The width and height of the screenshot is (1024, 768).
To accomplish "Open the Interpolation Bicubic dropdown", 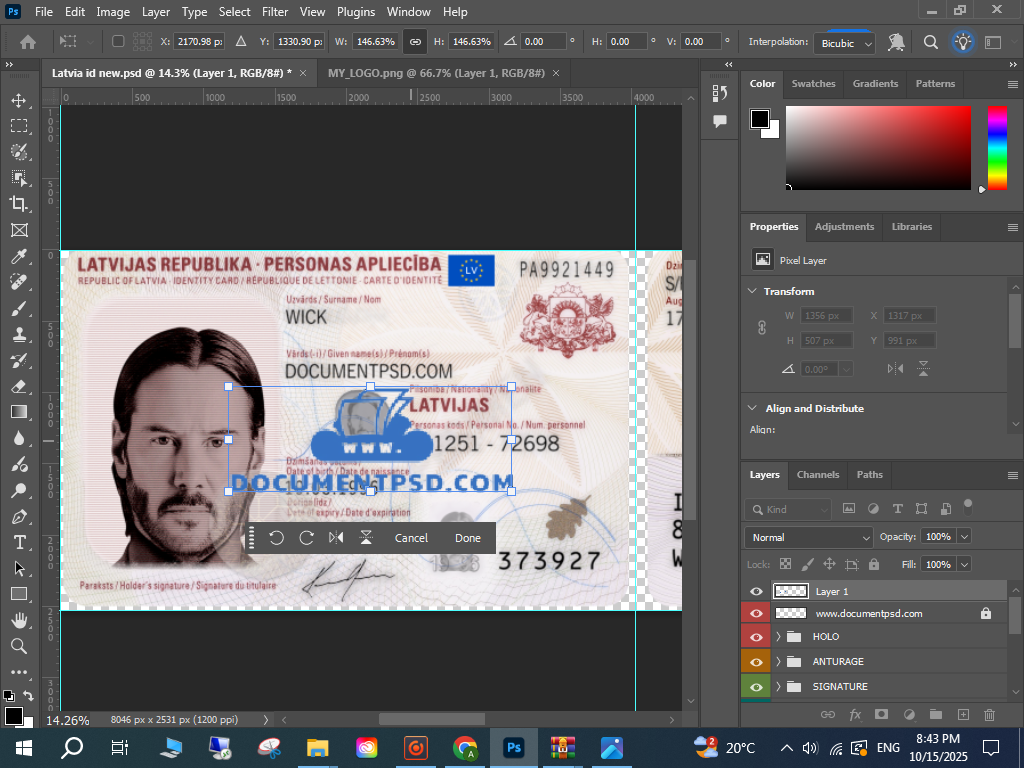I will [845, 43].
